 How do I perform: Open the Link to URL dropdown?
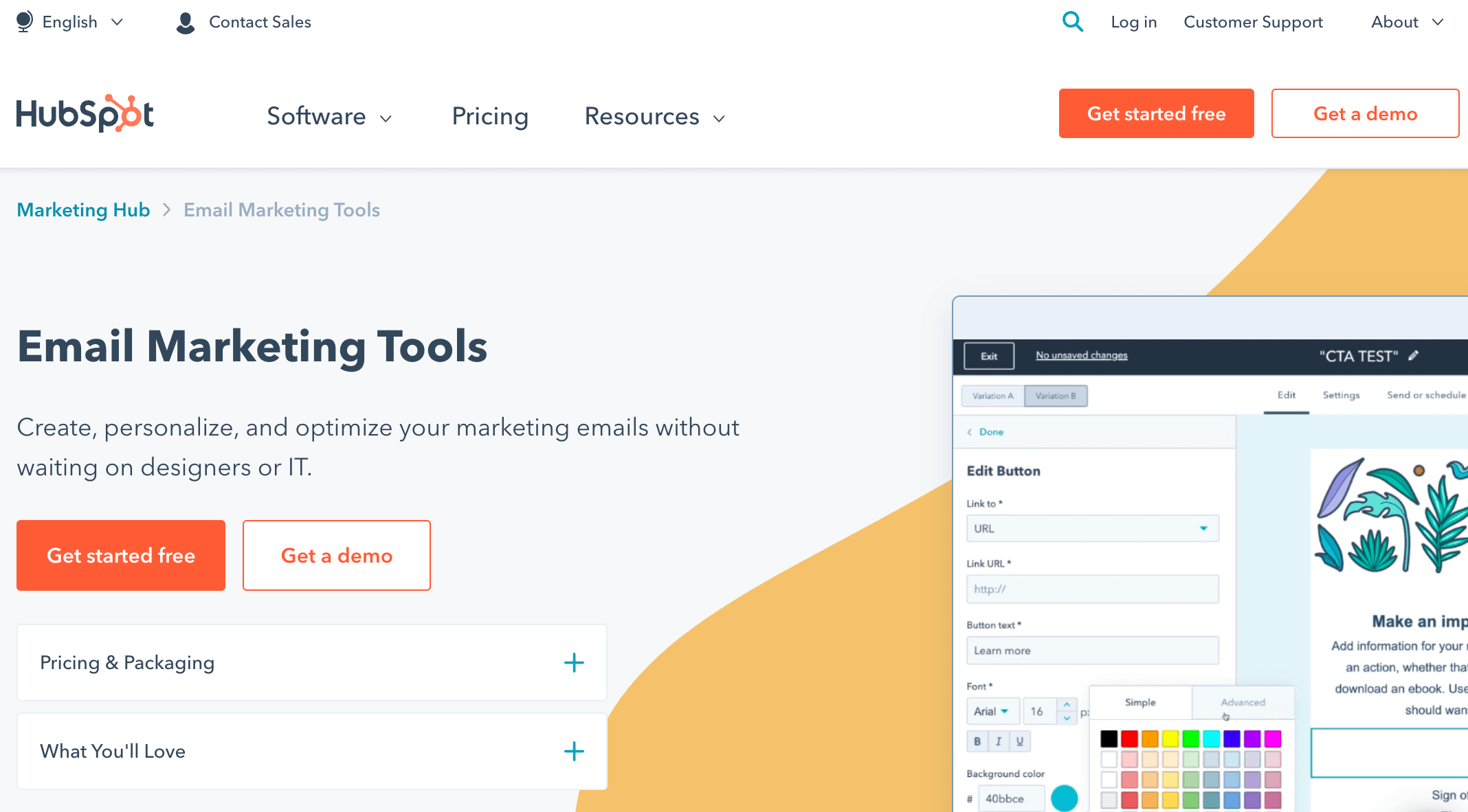click(1093, 528)
